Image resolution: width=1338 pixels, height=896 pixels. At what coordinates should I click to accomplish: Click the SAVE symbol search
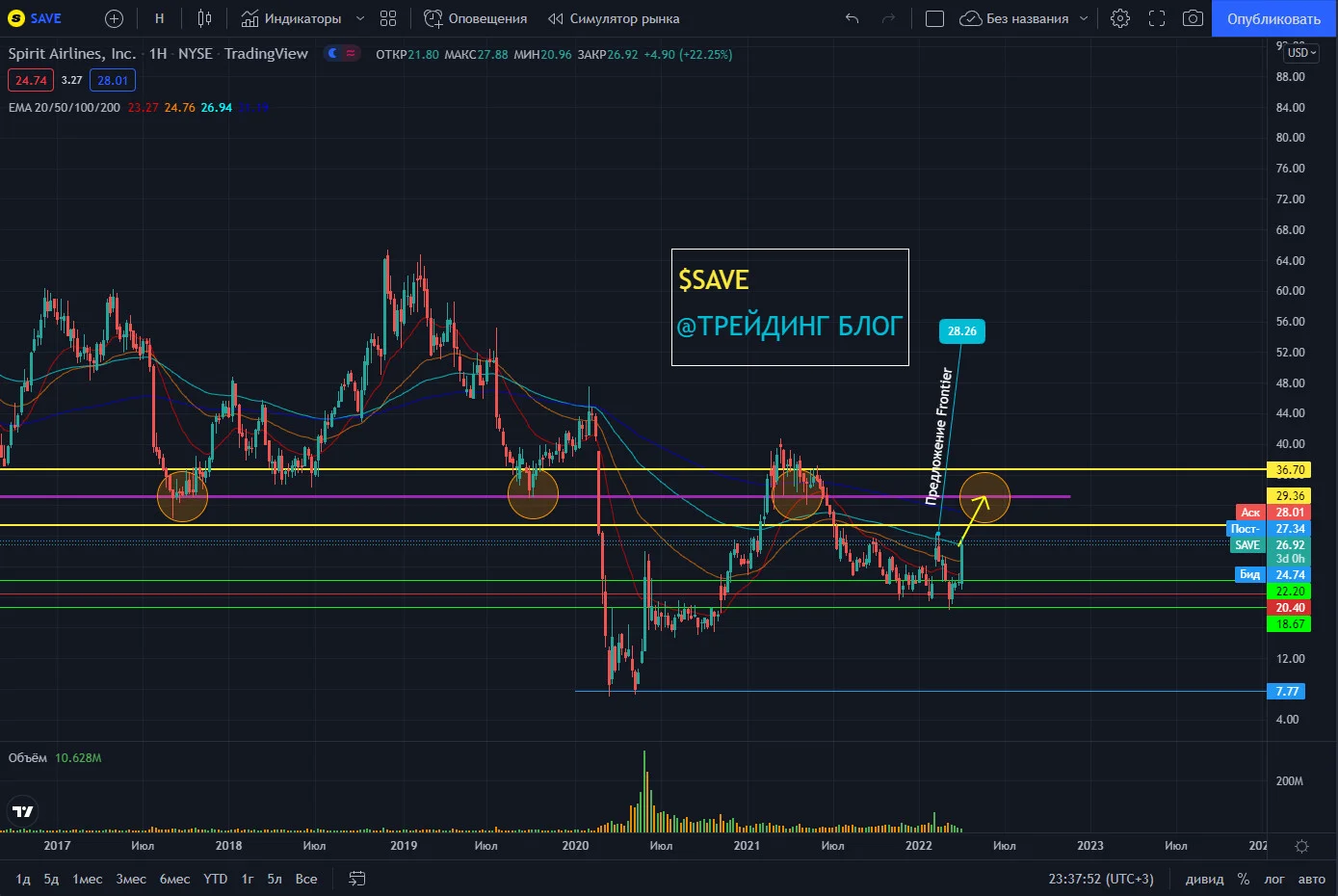[35, 18]
